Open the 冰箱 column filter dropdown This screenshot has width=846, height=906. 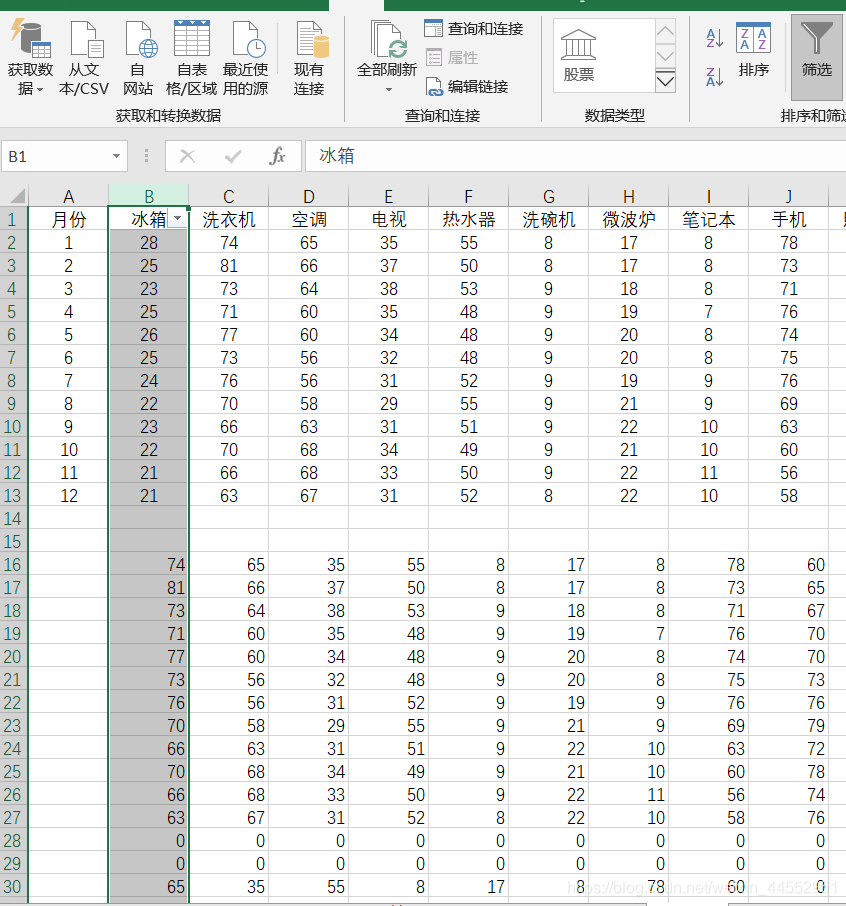177,219
